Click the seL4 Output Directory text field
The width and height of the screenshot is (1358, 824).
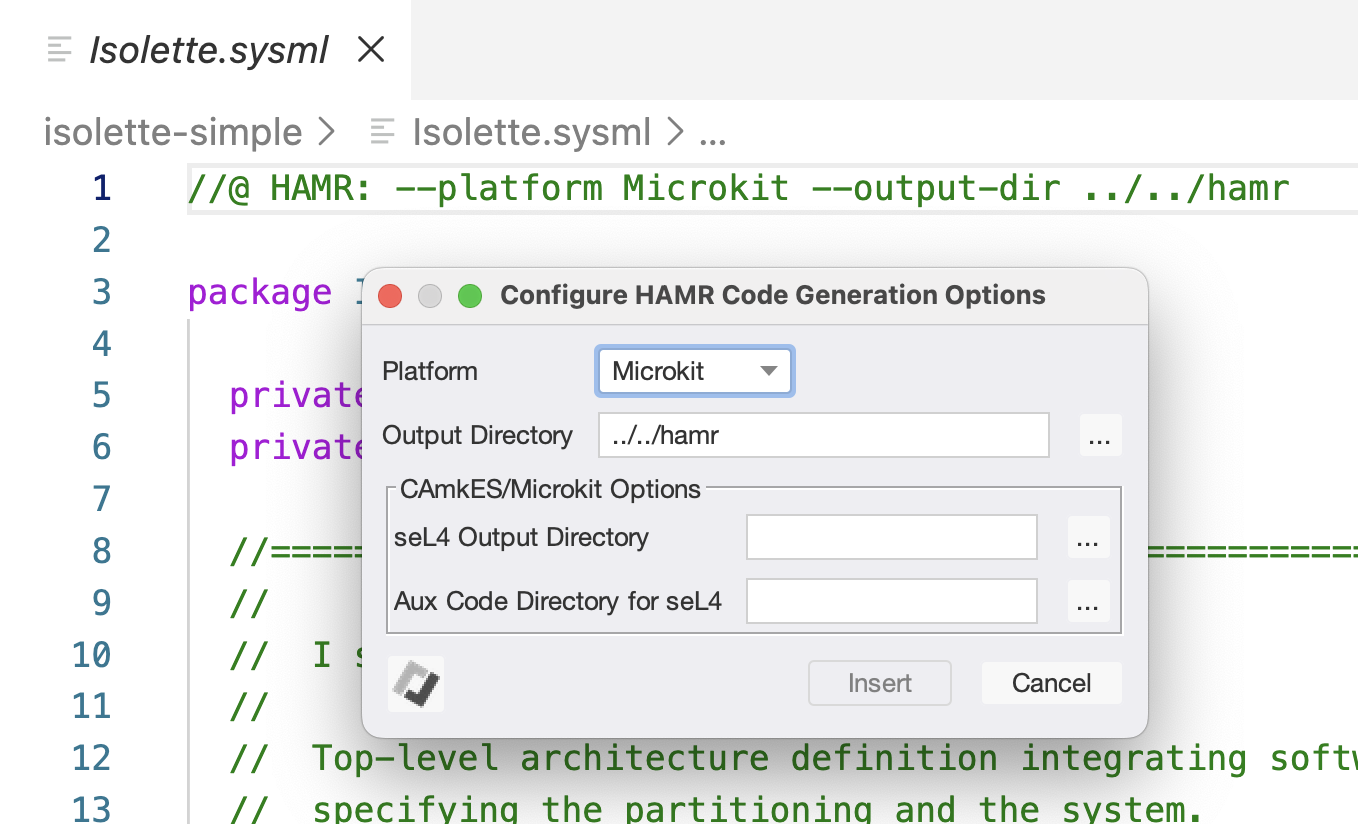tap(890, 537)
